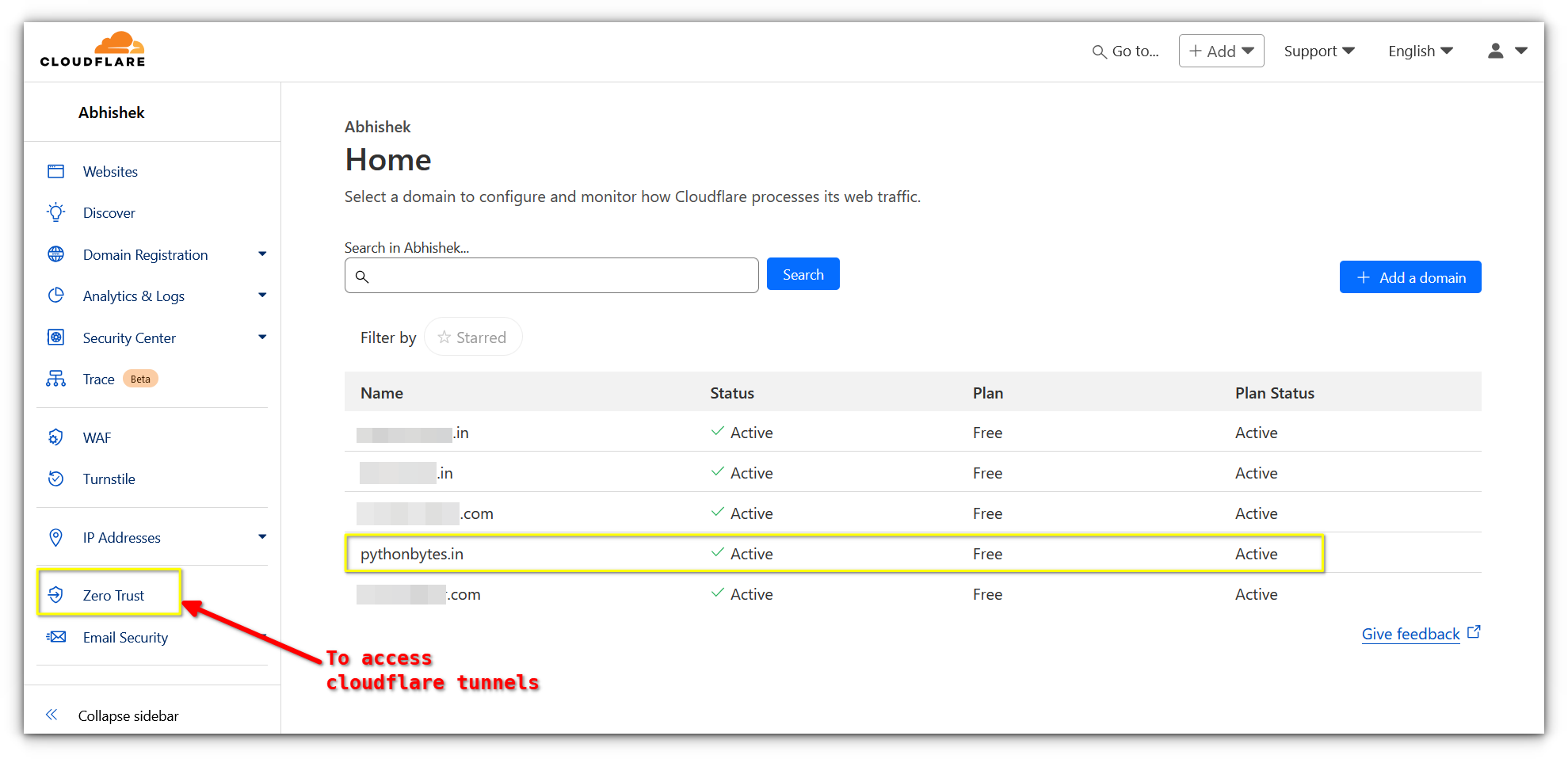Click the Analytics & Logs pie chart icon
Image resolution: width=1568 pixels, height=759 pixels.
(x=55, y=295)
